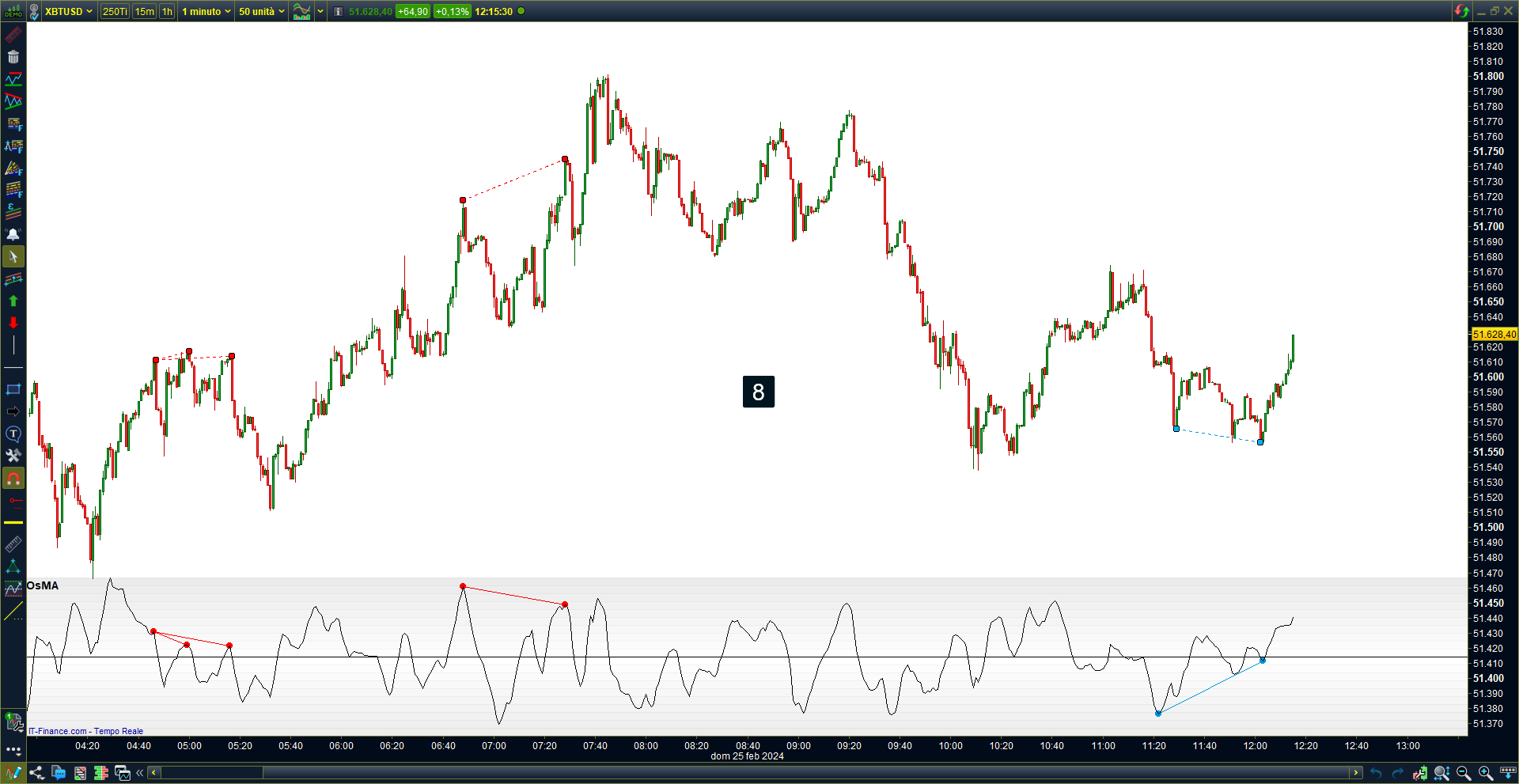
Task: Click the 250Ti timeframe button
Action: (115, 12)
